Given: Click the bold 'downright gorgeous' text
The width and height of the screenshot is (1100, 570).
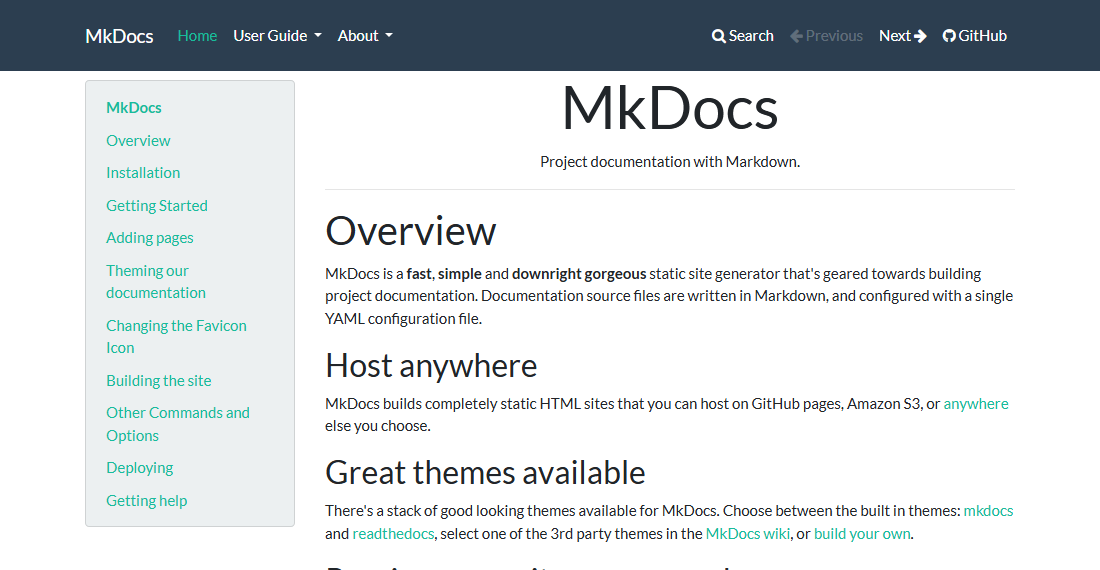Looking at the screenshot, I should pos(579,273).
